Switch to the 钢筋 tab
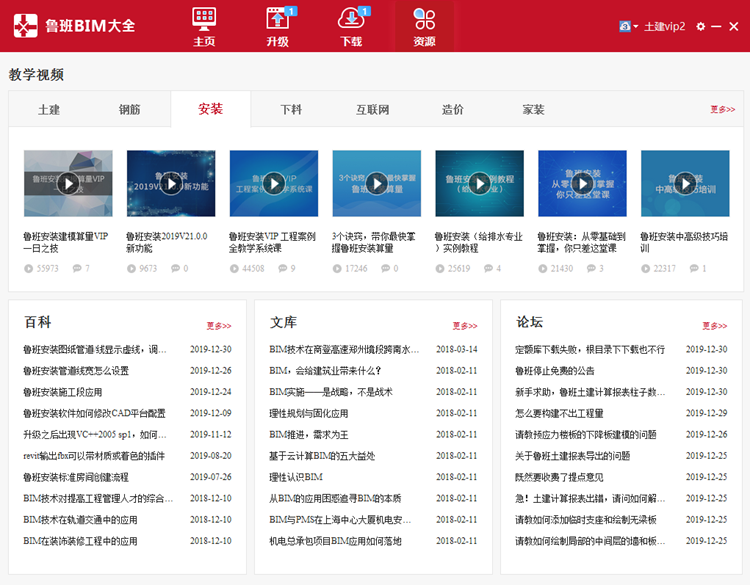The width and height of the screenshot is (750, 585). pyautogui.click(x=130, y=110)
